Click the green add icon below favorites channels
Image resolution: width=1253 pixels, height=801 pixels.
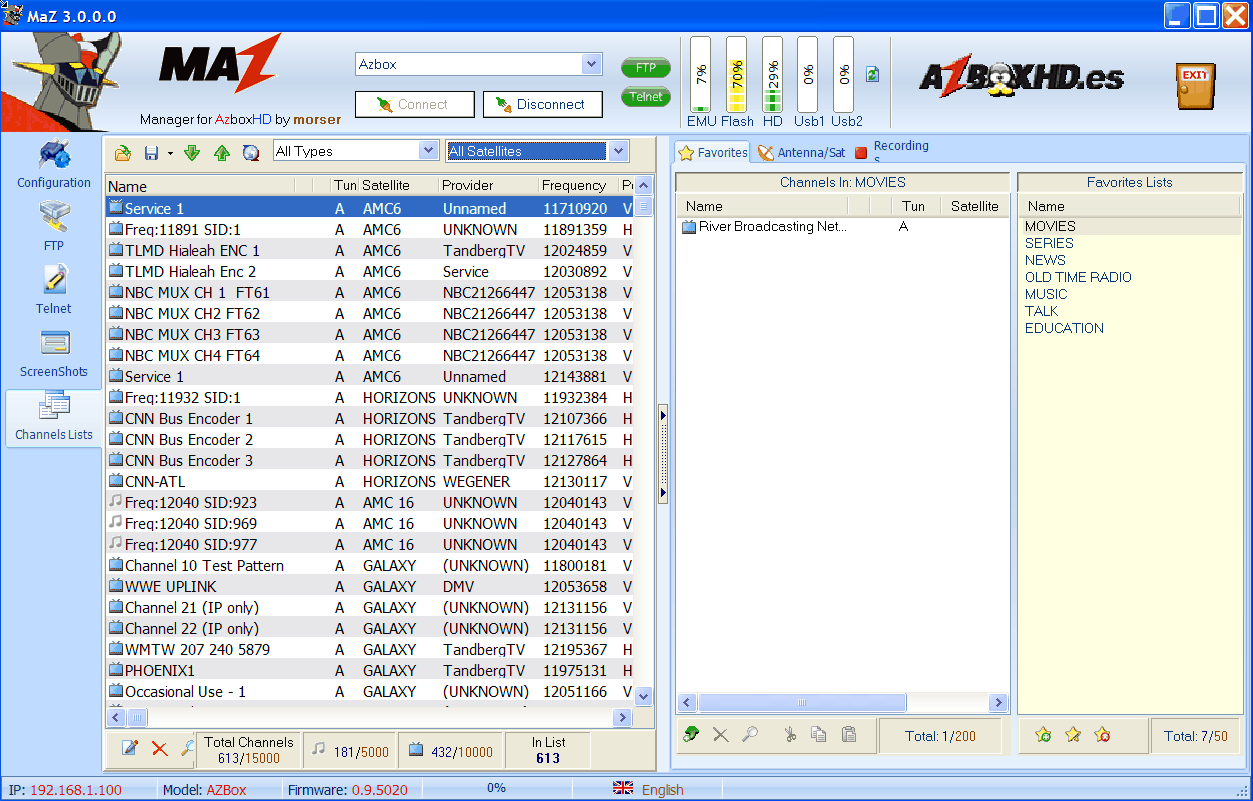pos(691,735)
